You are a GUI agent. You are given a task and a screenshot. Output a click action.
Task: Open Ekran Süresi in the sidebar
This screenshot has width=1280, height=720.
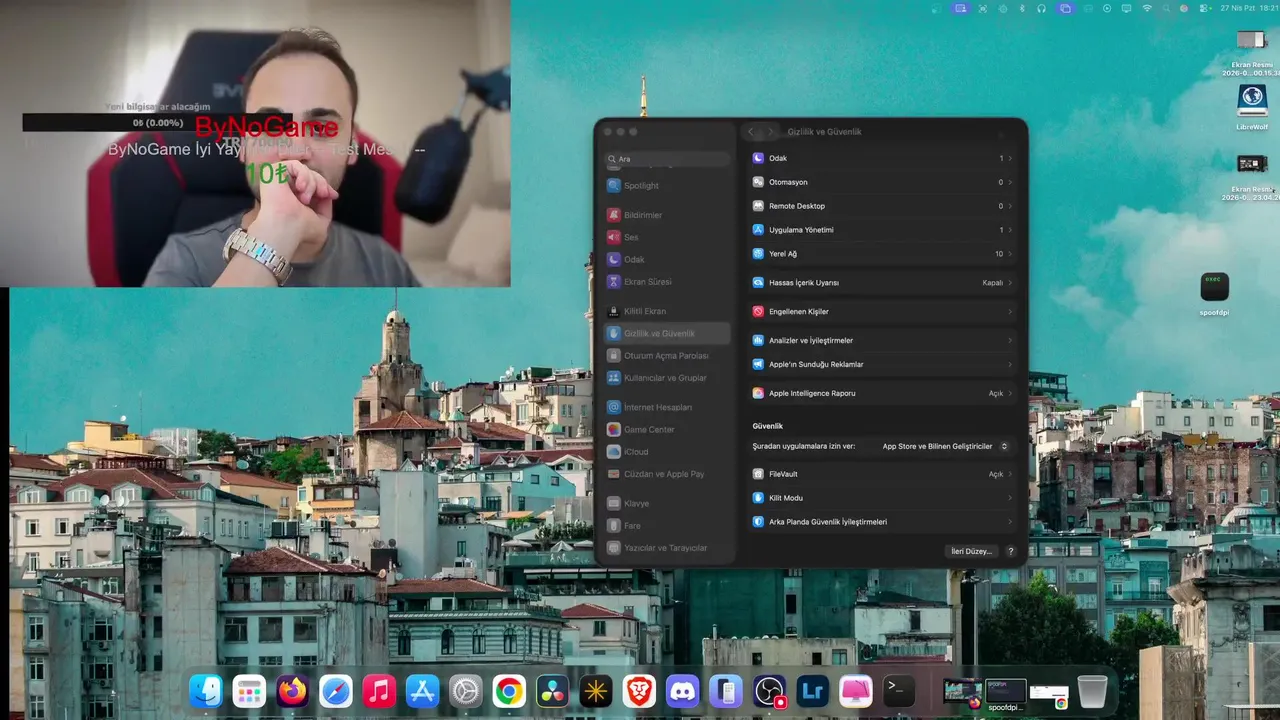668,282
